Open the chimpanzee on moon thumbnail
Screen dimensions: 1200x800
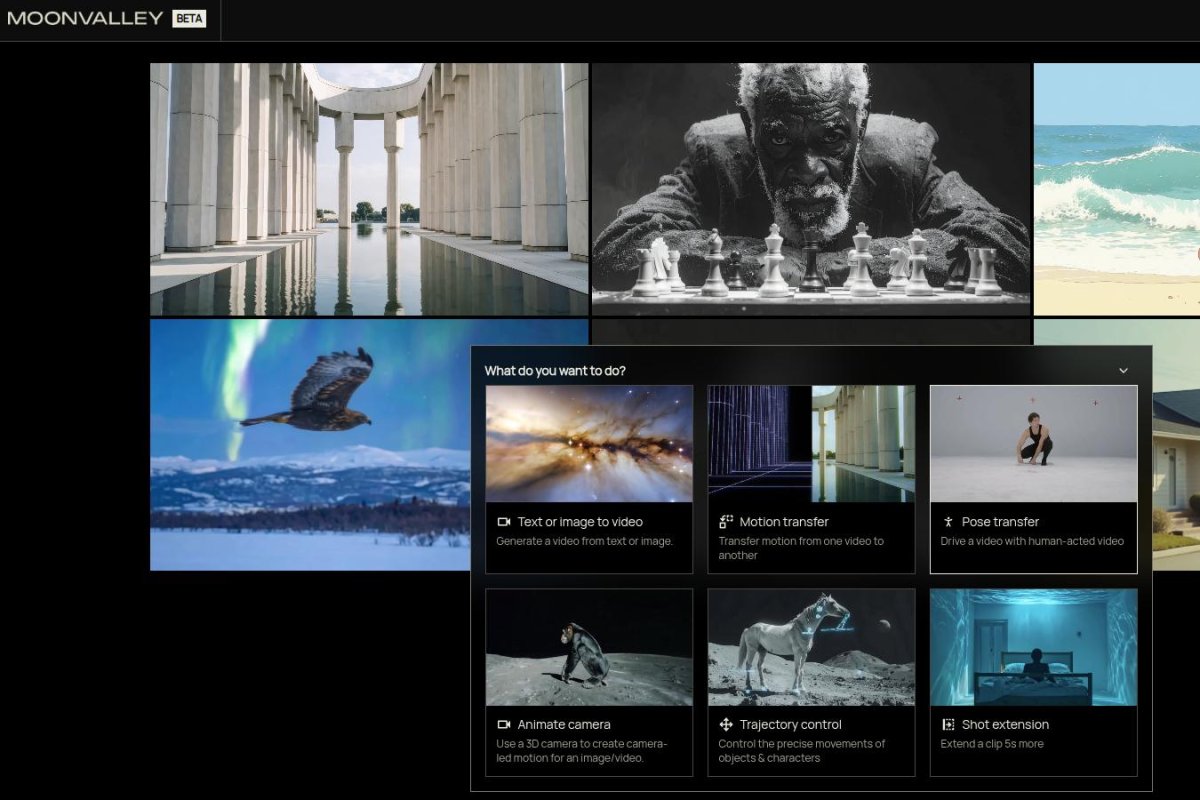(x=589, y=647)
